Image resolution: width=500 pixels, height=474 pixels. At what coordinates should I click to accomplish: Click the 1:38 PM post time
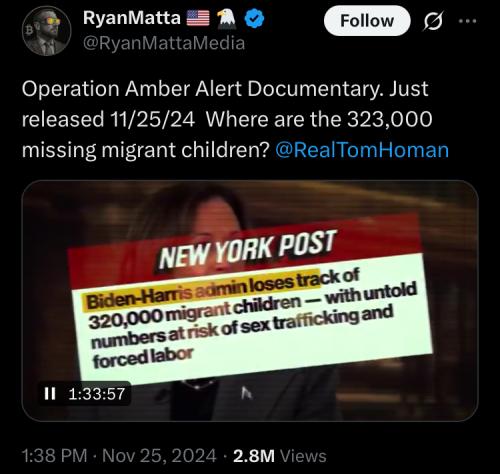(x=54, y=456)
